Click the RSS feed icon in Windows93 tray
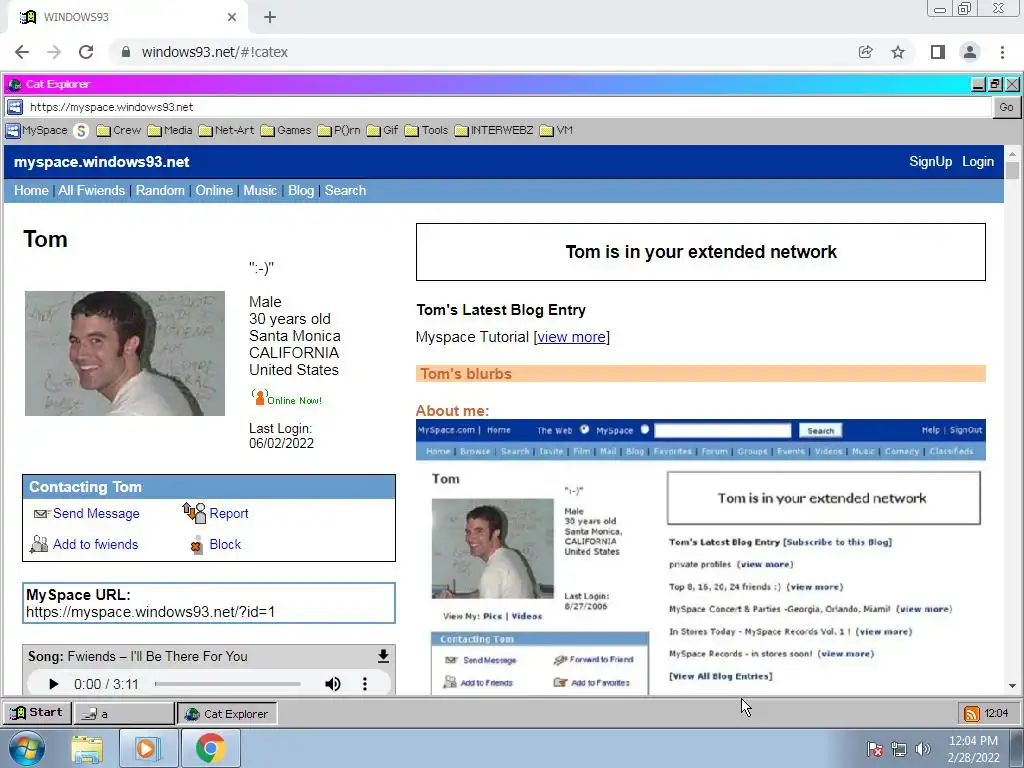Screen dimensions: 1024x768 coord(972,714)
